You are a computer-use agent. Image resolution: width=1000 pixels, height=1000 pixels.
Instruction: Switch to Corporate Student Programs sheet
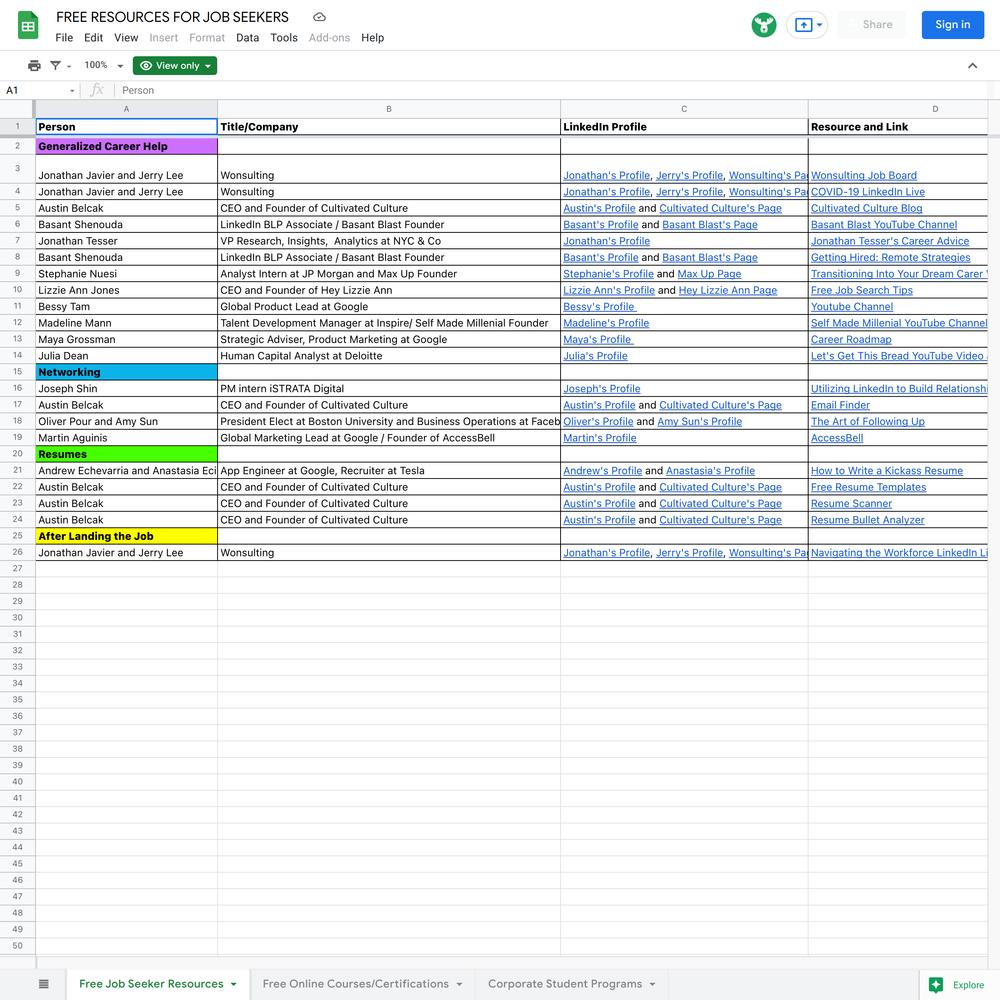[564, 983]
